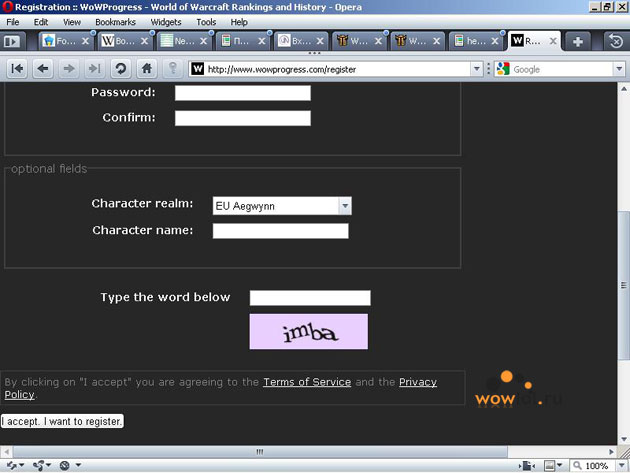Close the 'Fo...' tab
This screenshot has height=473, width=630.
pyautogui.click(x=86, y=41)
